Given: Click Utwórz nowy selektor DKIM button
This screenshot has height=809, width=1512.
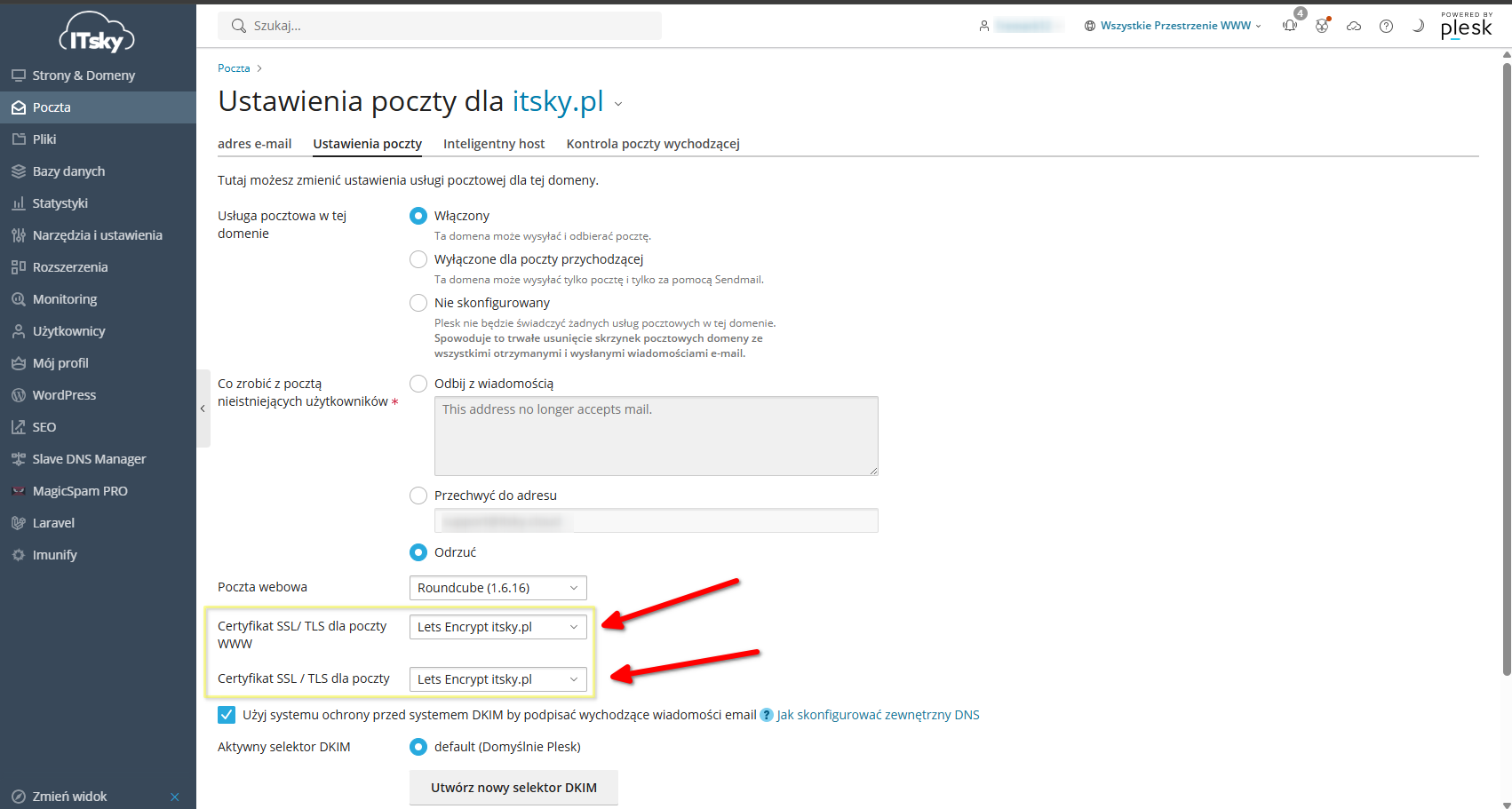Looking at the screenshot, I should pos(513,788).
